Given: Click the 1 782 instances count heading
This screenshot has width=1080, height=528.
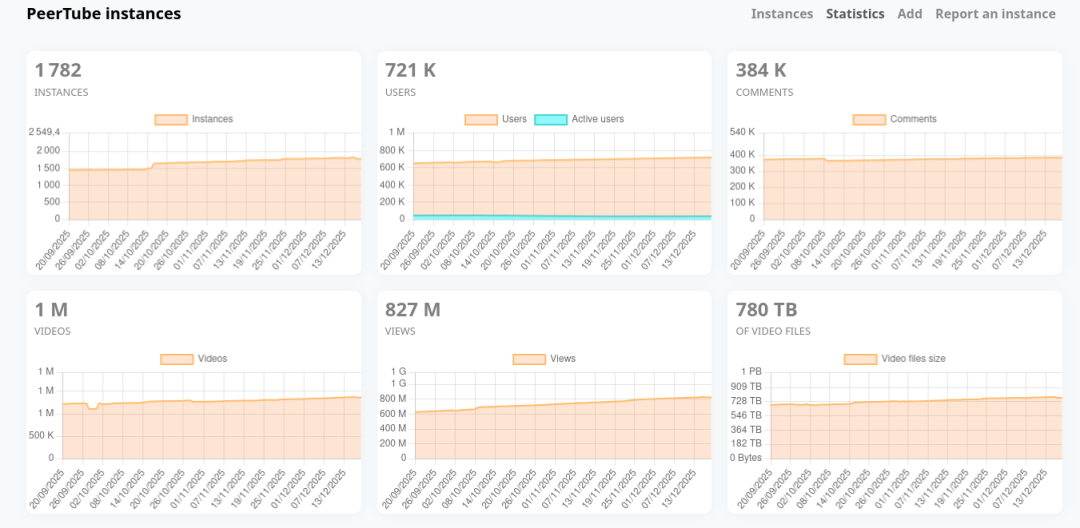Looking at the screenshot, I should (x=58, y=70).
